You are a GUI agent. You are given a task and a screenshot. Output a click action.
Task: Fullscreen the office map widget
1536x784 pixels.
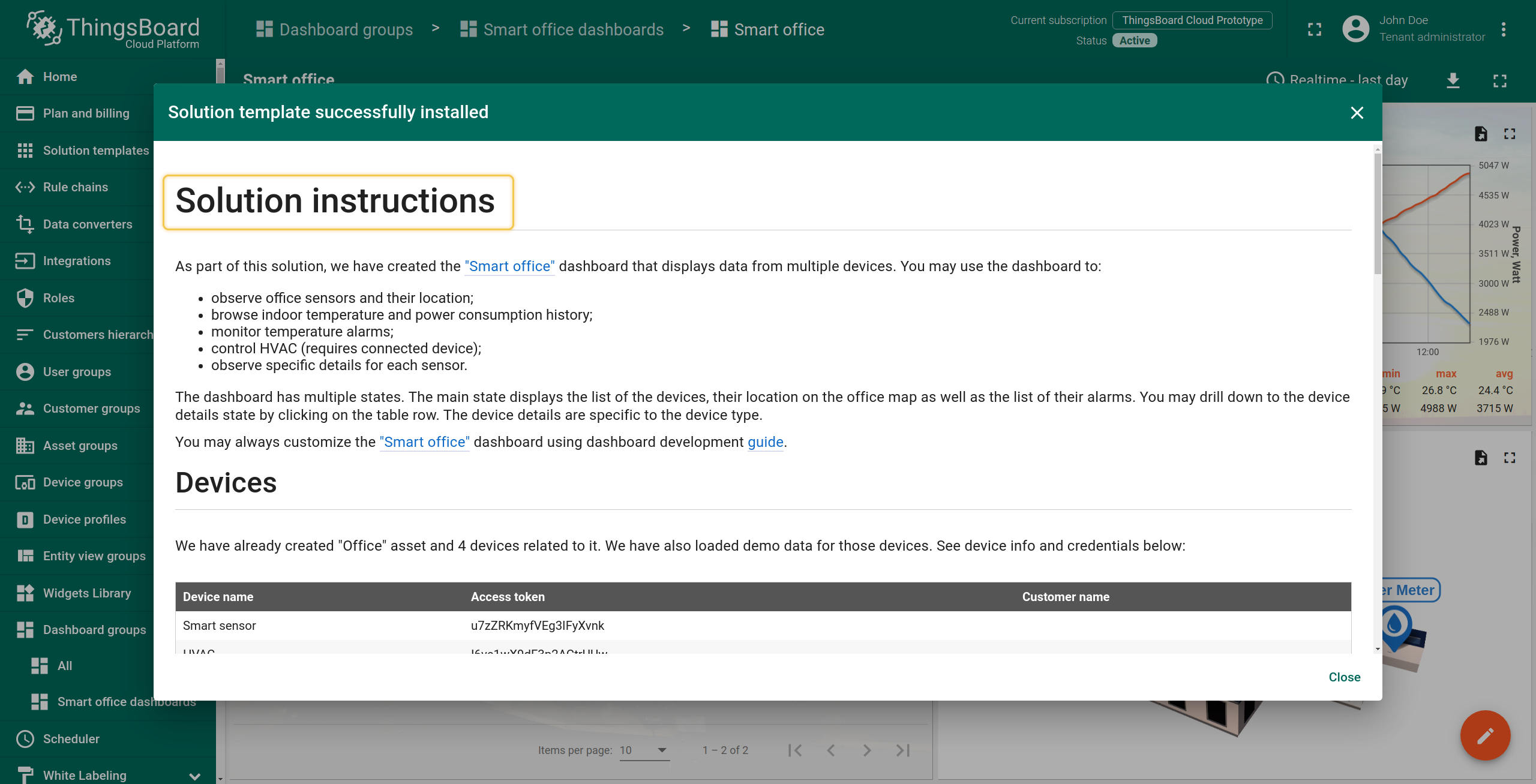pos(1510,458)
